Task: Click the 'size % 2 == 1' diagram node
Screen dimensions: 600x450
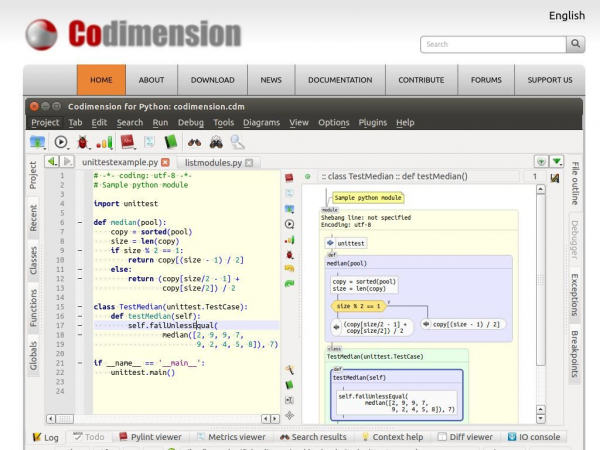Action: (x=358, y=306)
